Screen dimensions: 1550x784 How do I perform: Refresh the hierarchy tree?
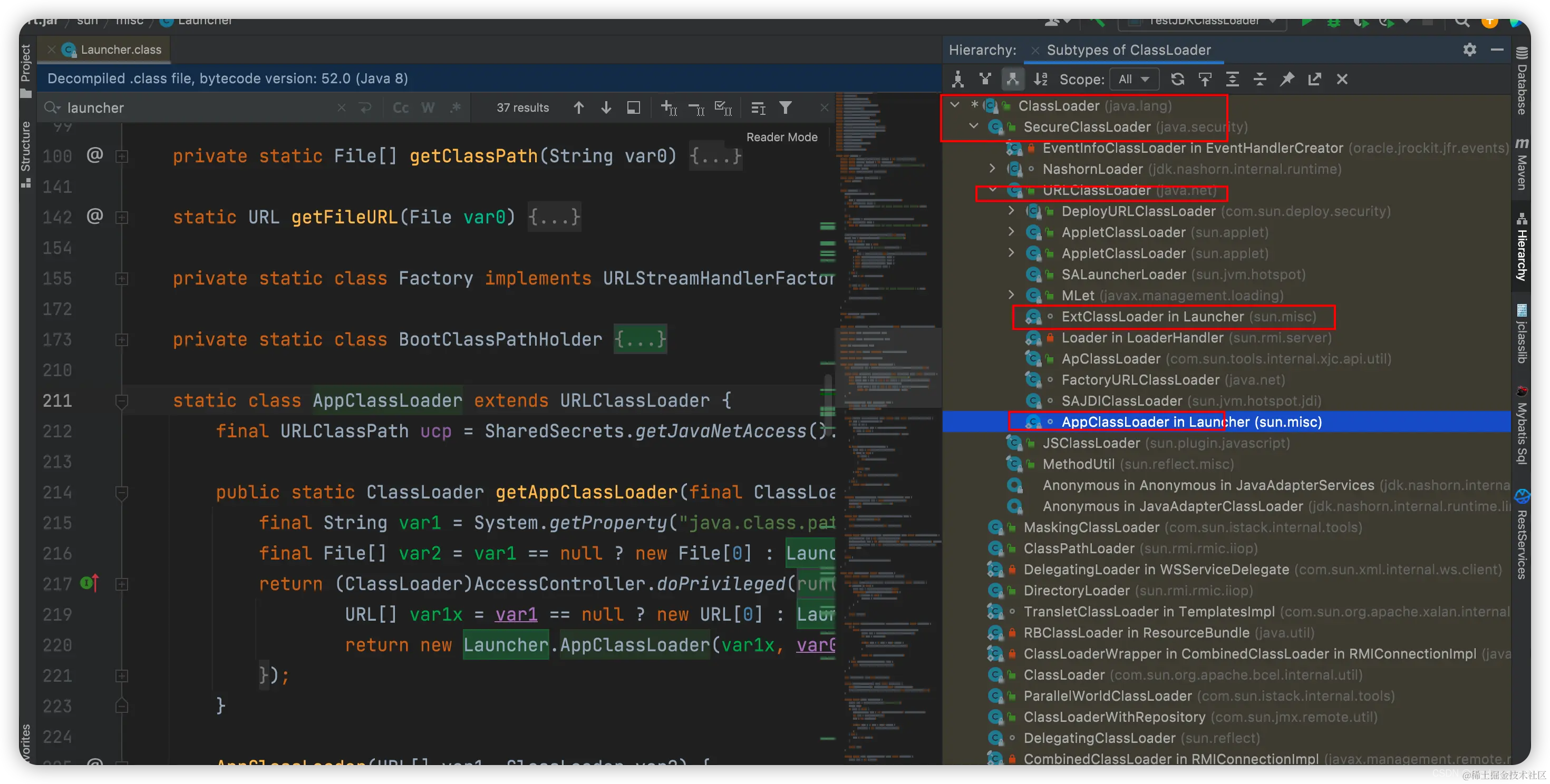1178,79
